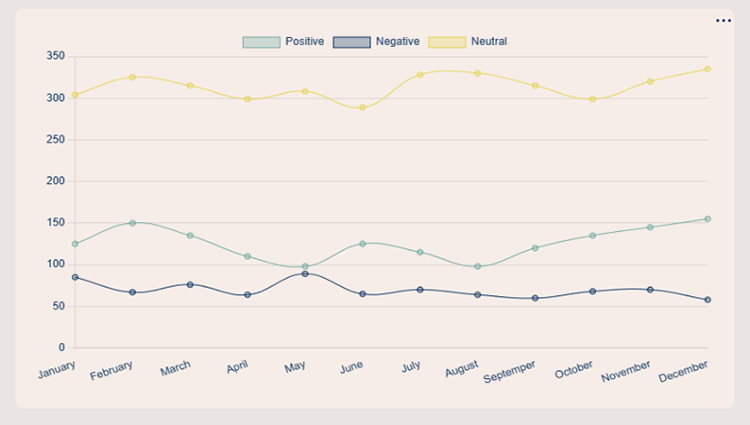
Task: Toggle the Positive series legend label
Action: point(304,41)
